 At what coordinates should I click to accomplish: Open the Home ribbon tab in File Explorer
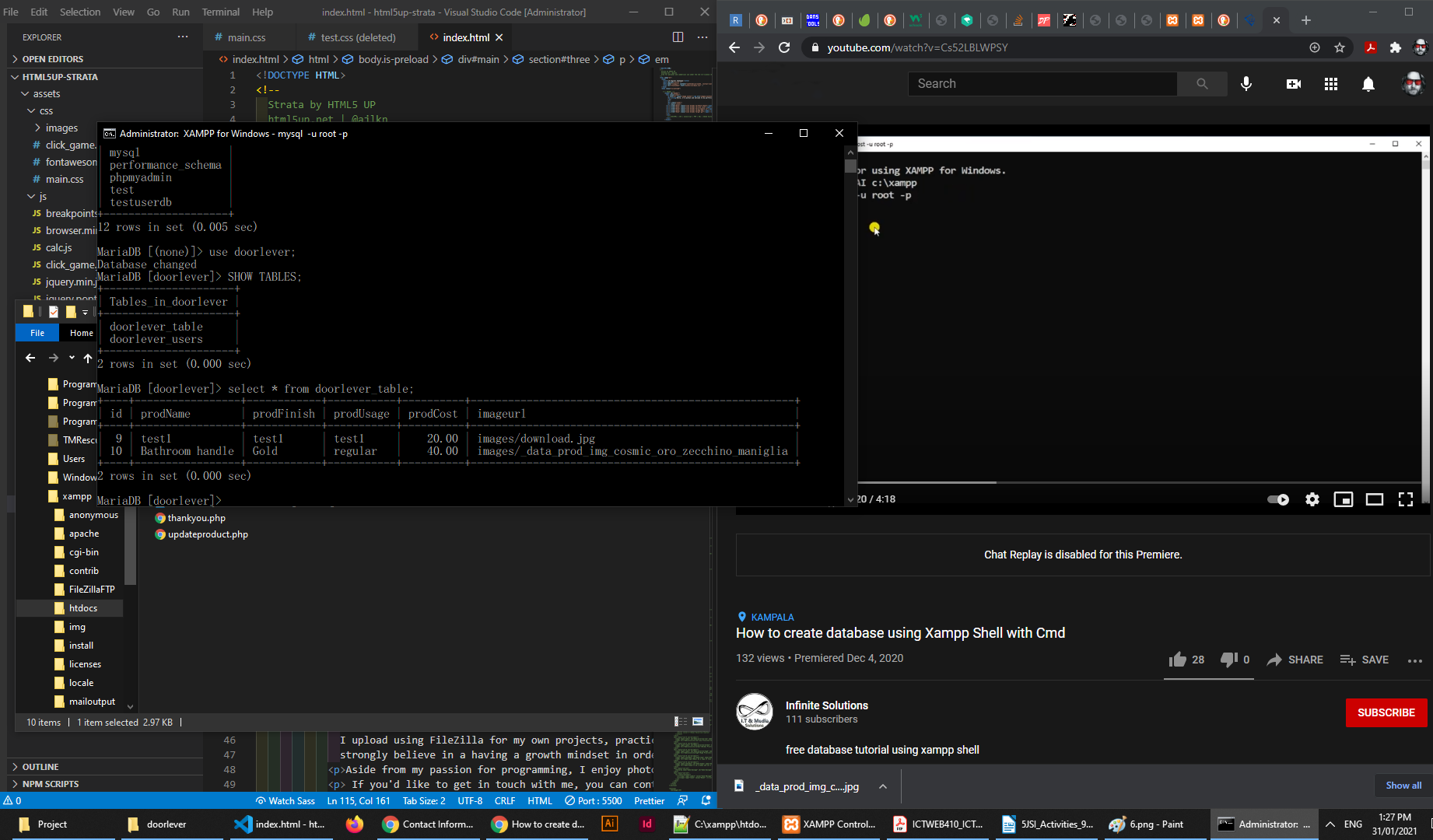(x=82, y=333)
